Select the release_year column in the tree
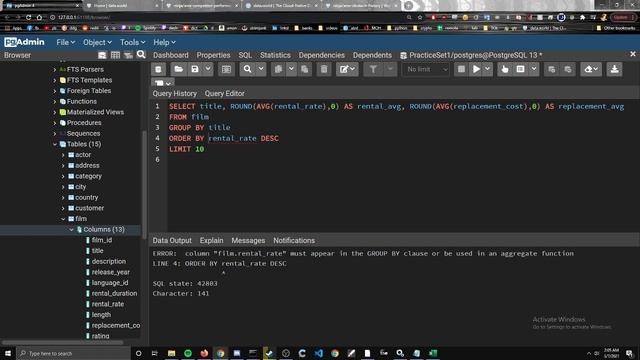This screenshot has height=360, width=640. [x=111, y=272]
